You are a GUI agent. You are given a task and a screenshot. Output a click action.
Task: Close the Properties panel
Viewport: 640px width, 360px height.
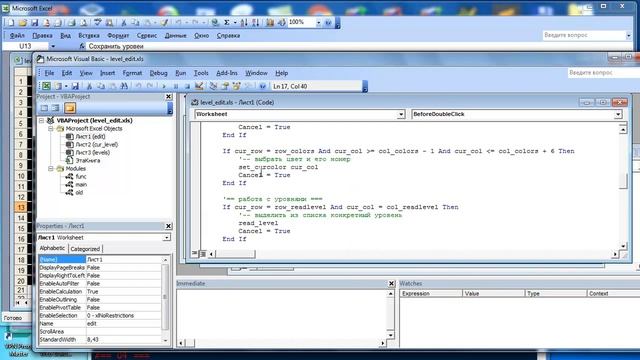(169, 226)
